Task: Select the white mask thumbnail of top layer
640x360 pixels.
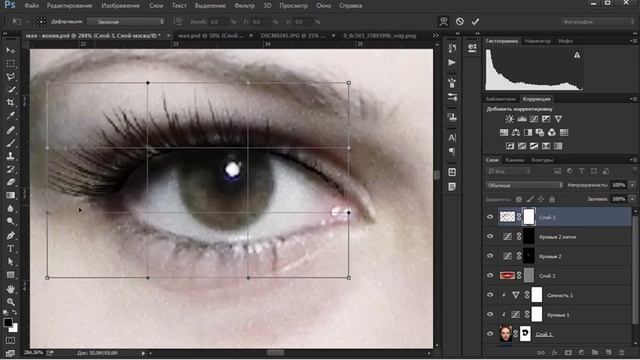Action: point(529,217)
